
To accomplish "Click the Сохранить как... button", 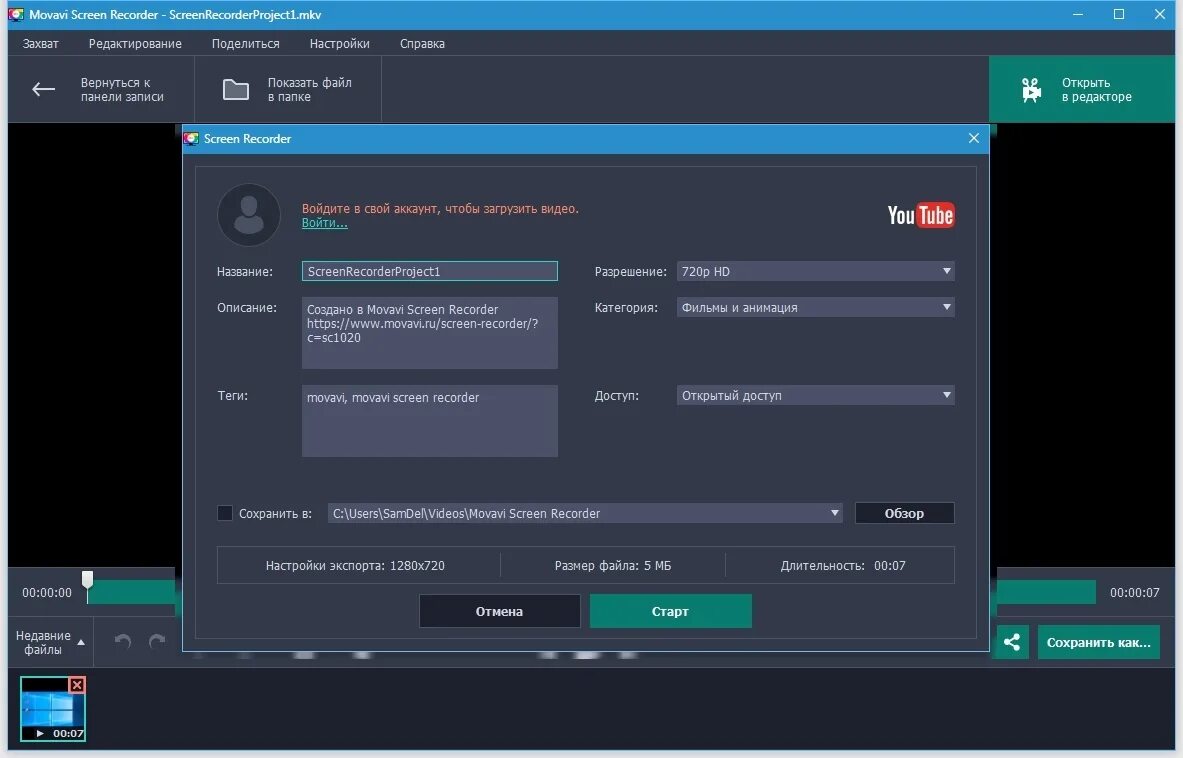I will (1098, 643).
